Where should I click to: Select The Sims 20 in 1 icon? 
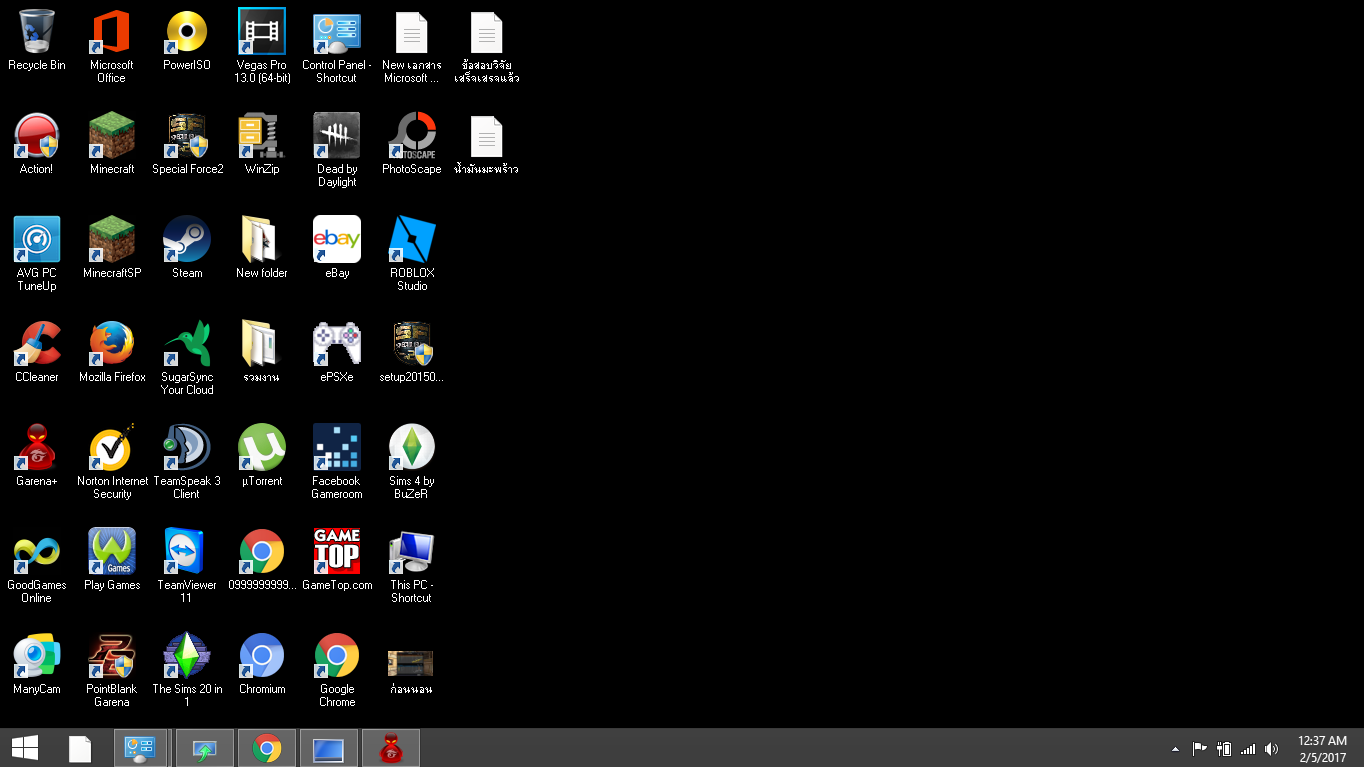coord(187,656)
